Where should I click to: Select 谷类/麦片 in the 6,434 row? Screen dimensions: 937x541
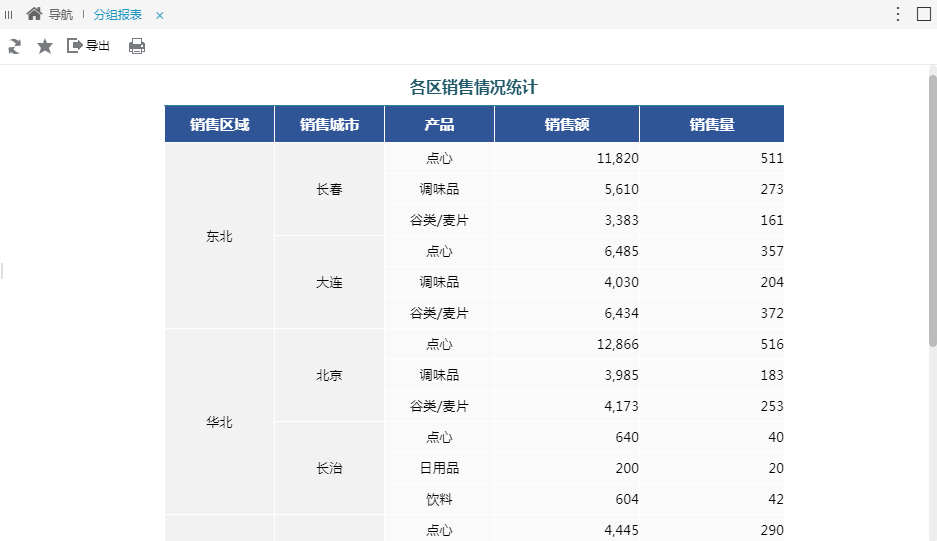tap(439, 313)
